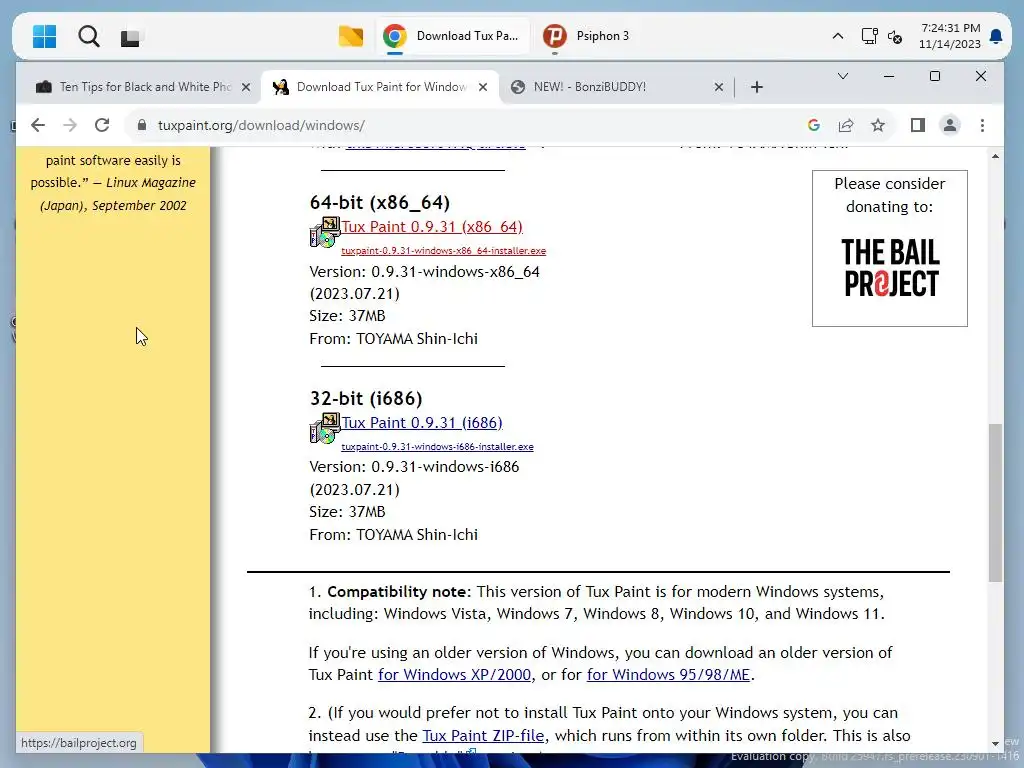Screen dimensions: 1024x768
Task: Click the 32-bit (i686) heading
Action: tap(366, 398)
